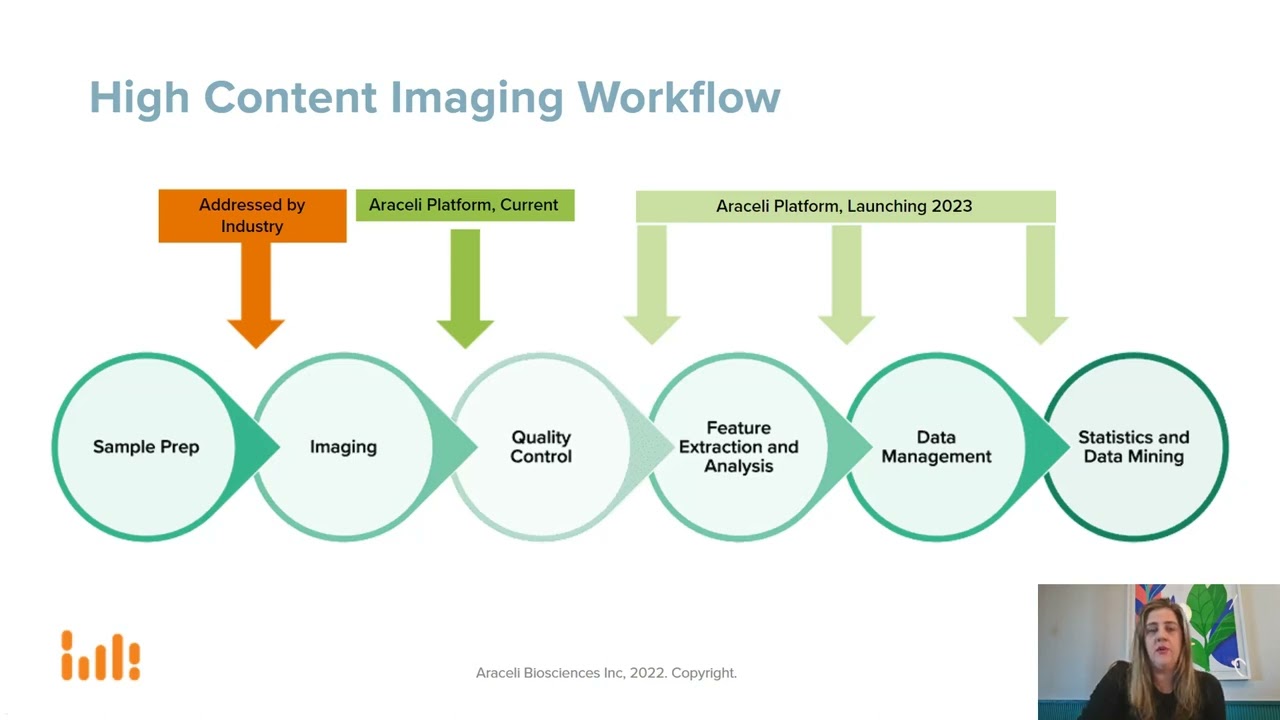Click the presenter webcam thumbnail
Viewport: 1280px width, 720px height.
point(1159,652)
